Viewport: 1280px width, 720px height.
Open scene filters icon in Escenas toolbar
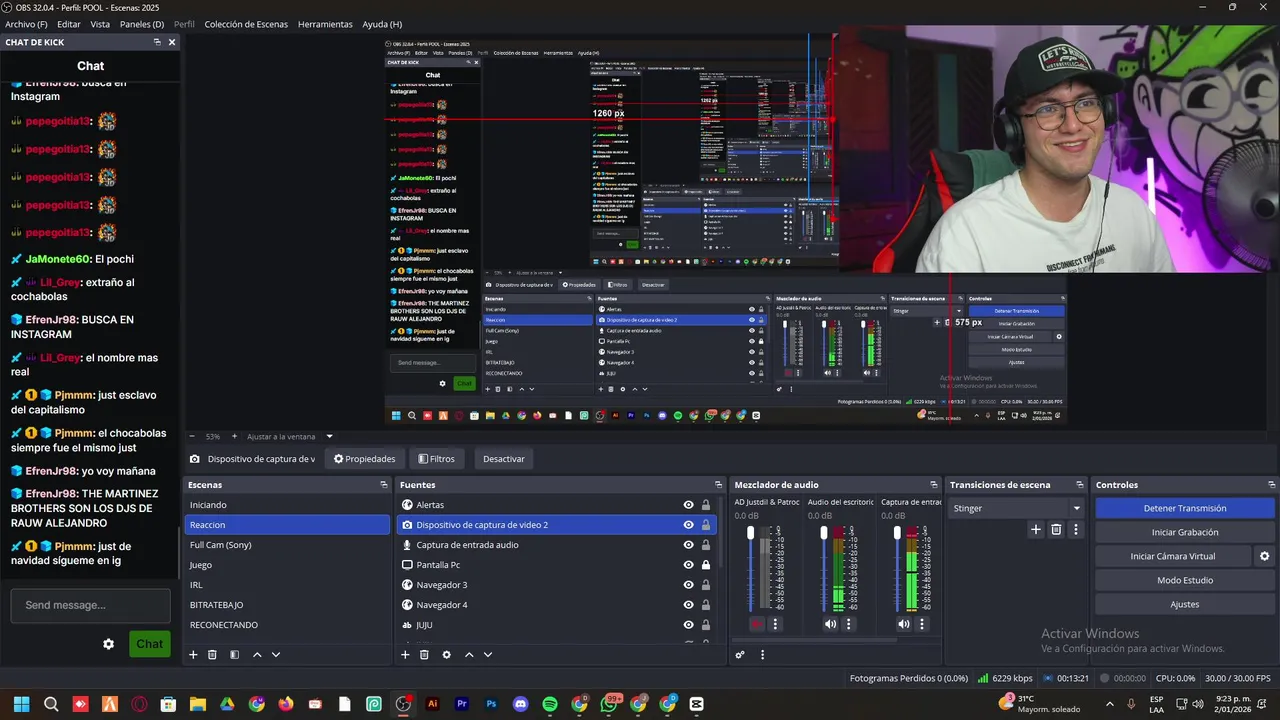coord(234,655)
